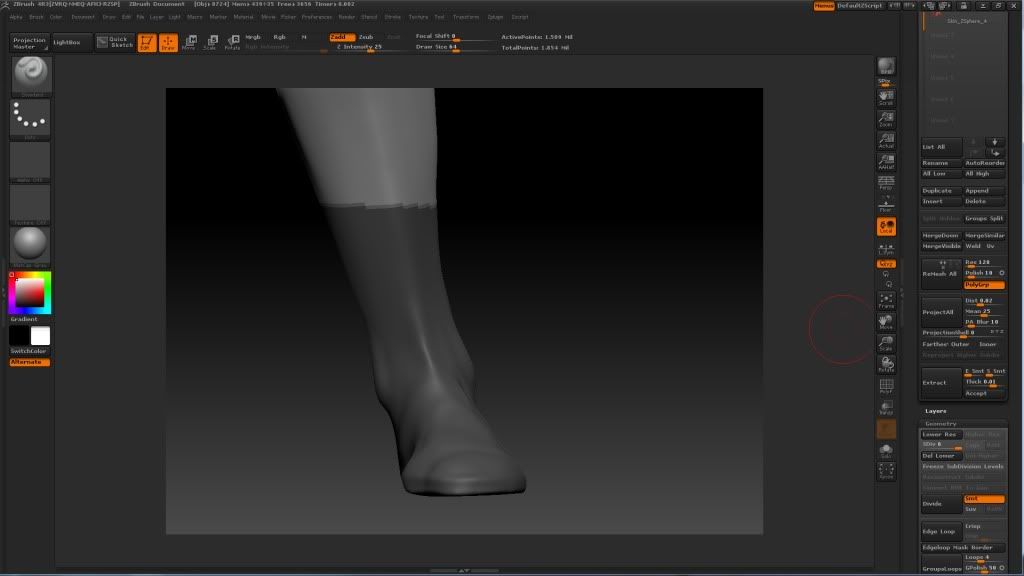1024x576 pixels.
Task: Open the current brush thumbnail
Action: point(30,76)
